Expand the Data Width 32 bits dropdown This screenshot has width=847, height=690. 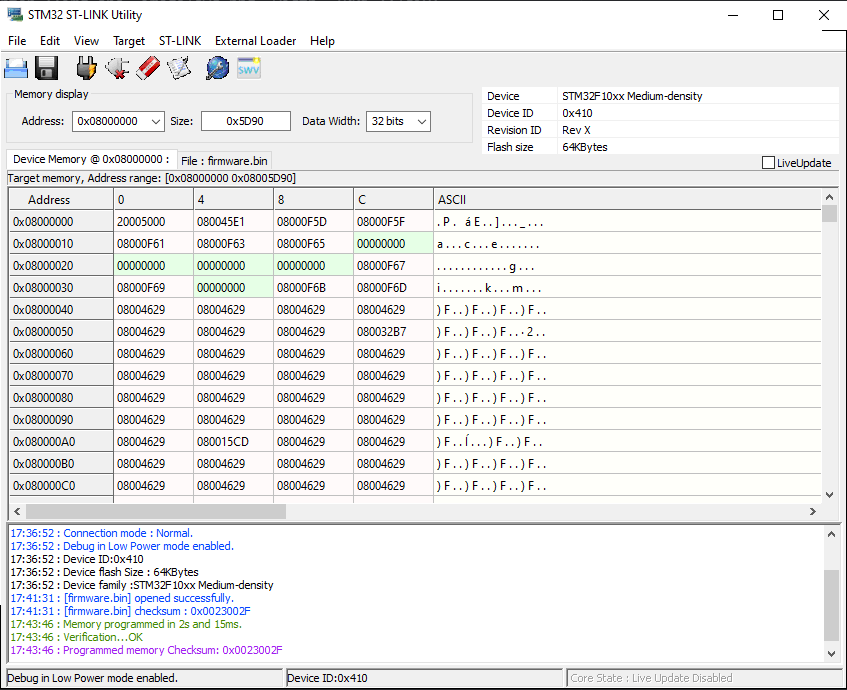[422, 122]
